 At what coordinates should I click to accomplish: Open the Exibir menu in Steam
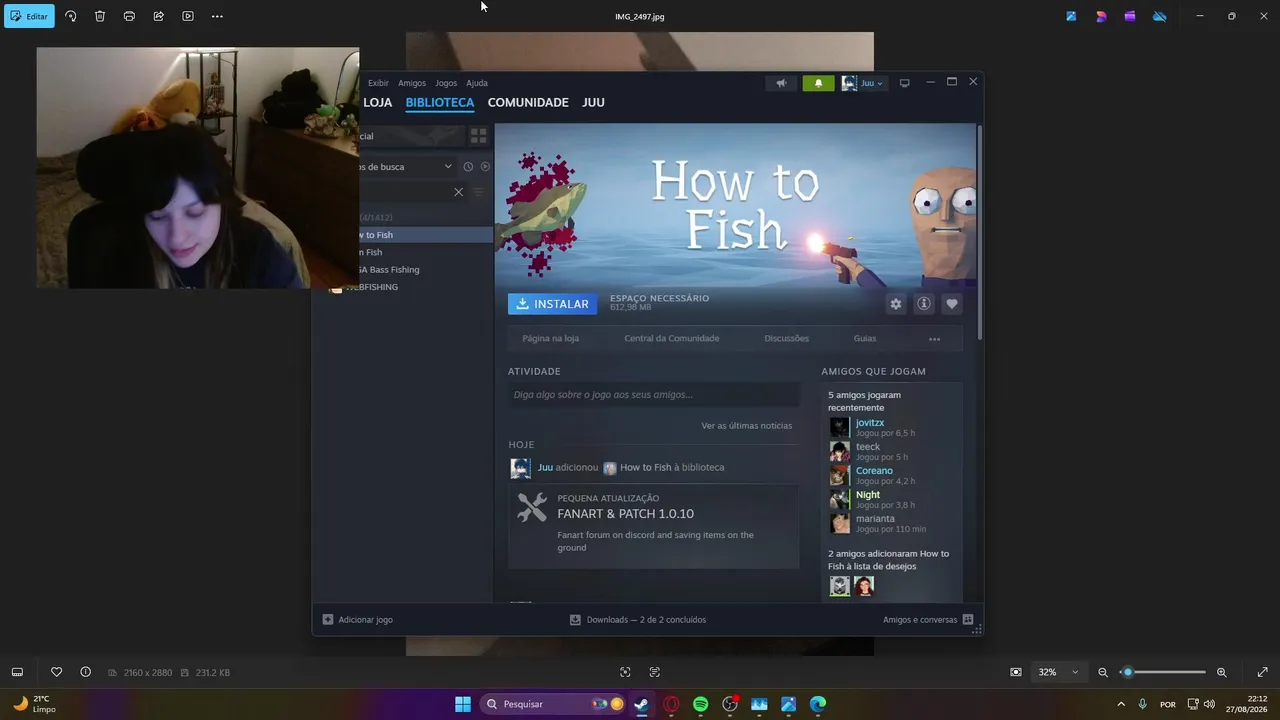click(x=378, y=83)
